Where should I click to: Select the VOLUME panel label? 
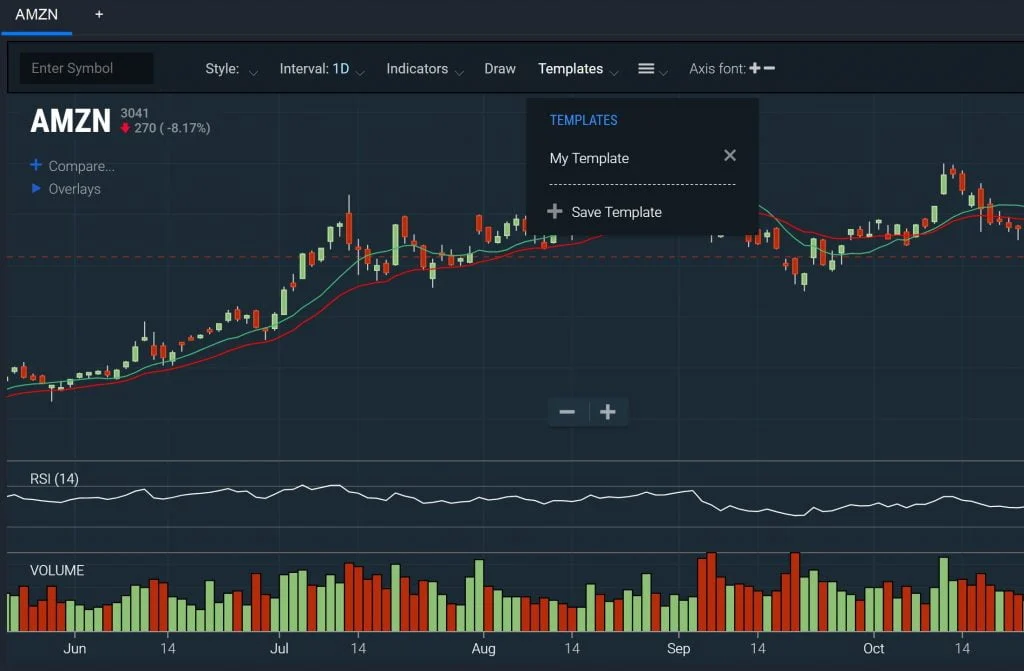[x=57, y=570]
